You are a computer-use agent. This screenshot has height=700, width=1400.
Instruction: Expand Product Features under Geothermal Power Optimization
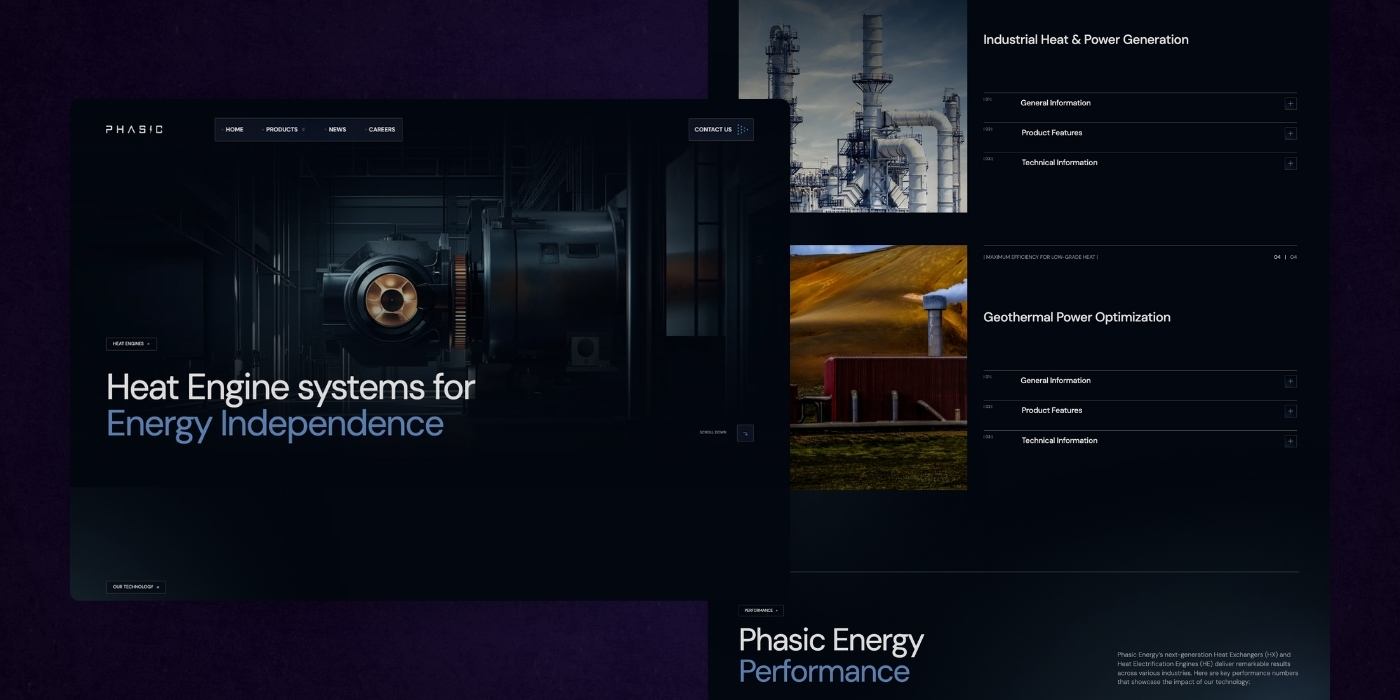1290,410
